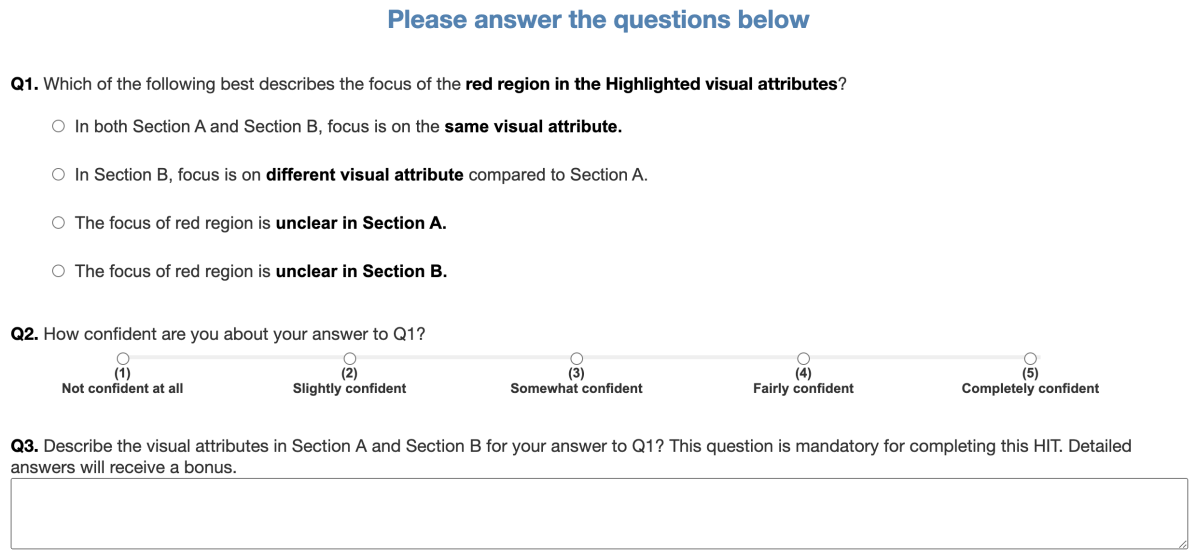
Task: Click the 'Completely confident' label text
Action: point(1030,389)
